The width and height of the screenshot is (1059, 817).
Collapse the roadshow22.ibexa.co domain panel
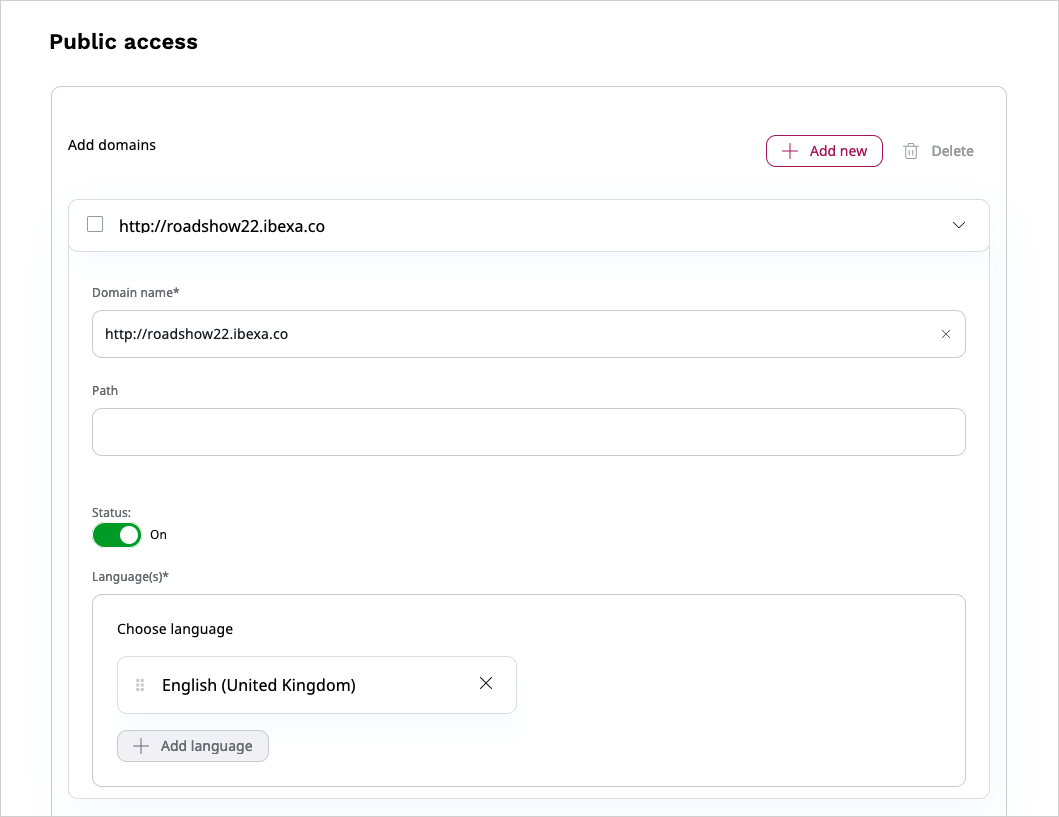959,225
